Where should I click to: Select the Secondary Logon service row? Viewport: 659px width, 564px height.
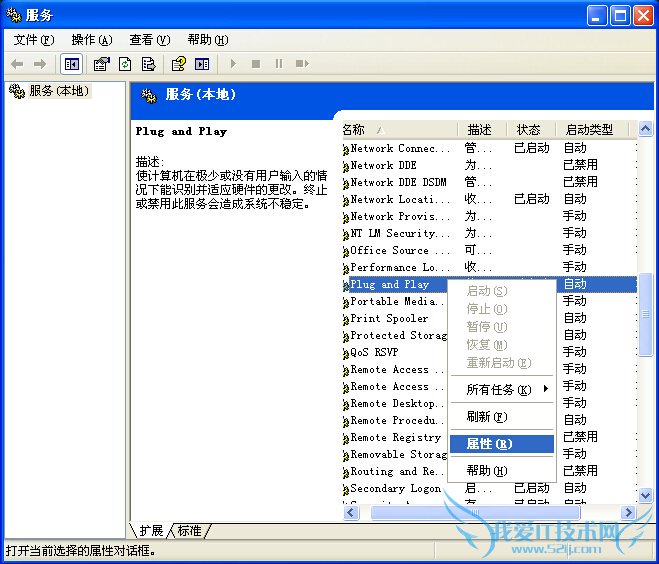[490, 488]
